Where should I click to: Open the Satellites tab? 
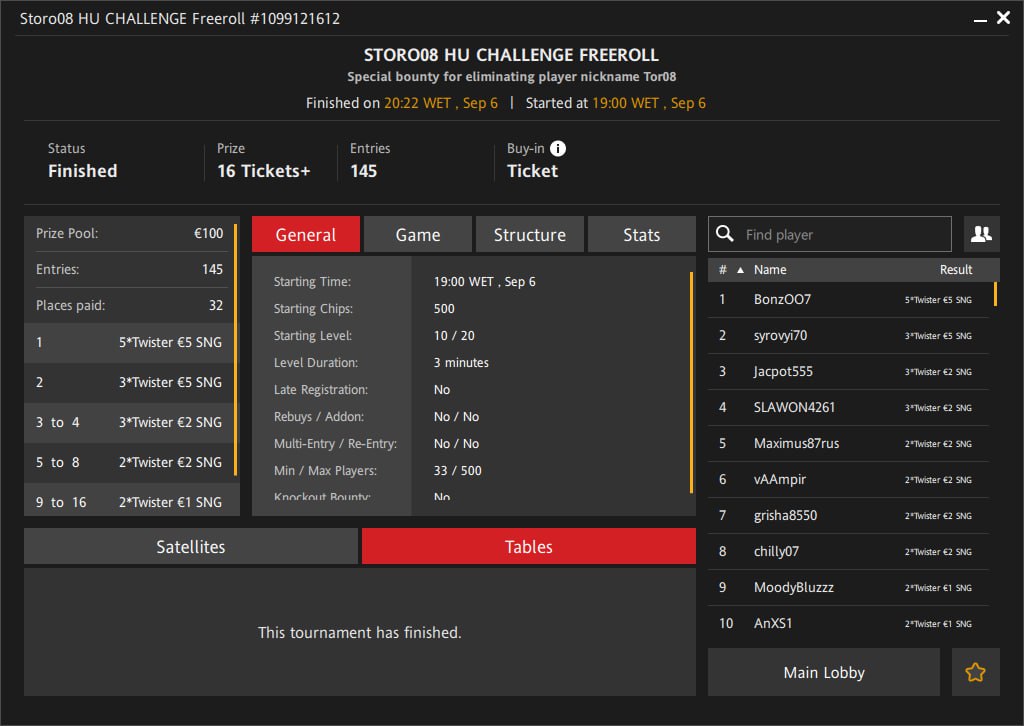click(190, 546)
